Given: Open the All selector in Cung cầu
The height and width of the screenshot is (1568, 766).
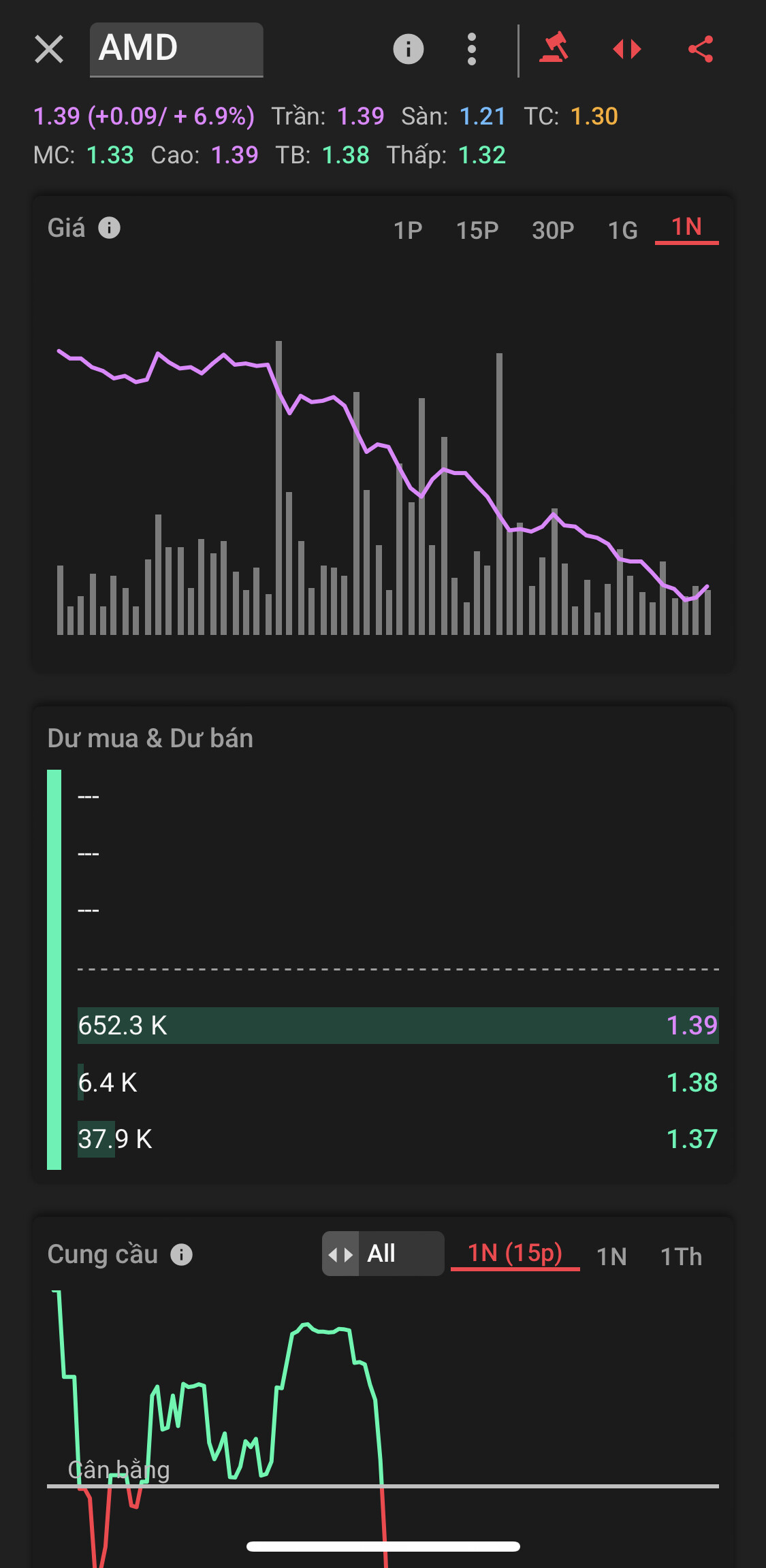Looking at the screenshot, I should (x=383, y=1254).
